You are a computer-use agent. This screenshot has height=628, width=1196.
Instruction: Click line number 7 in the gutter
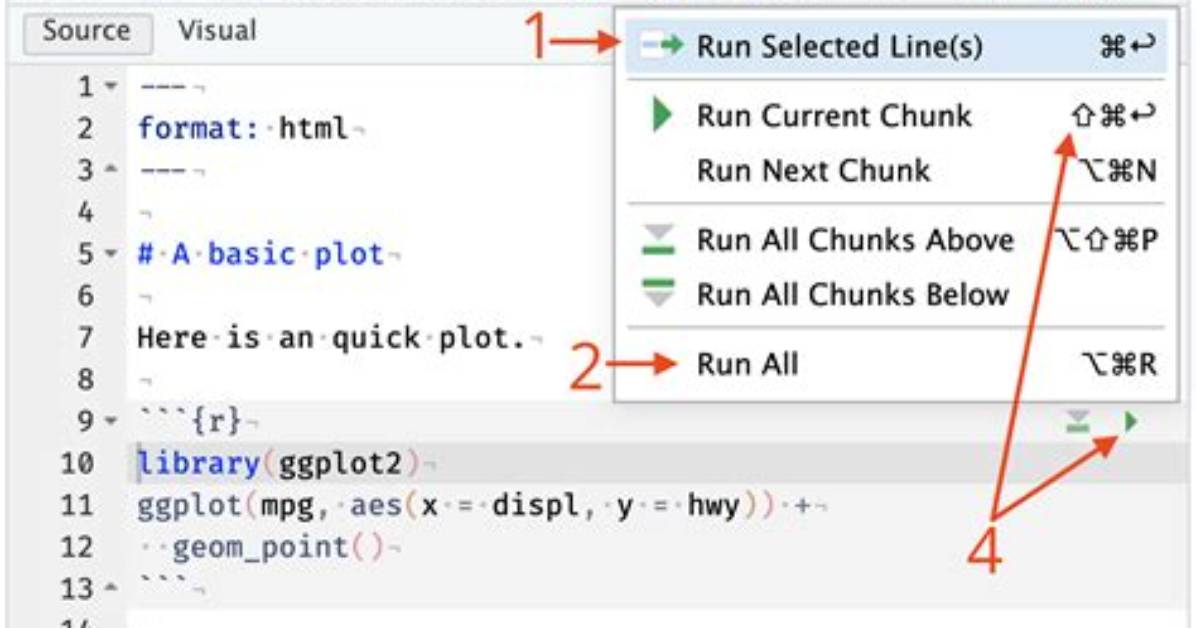pos(85,337)
